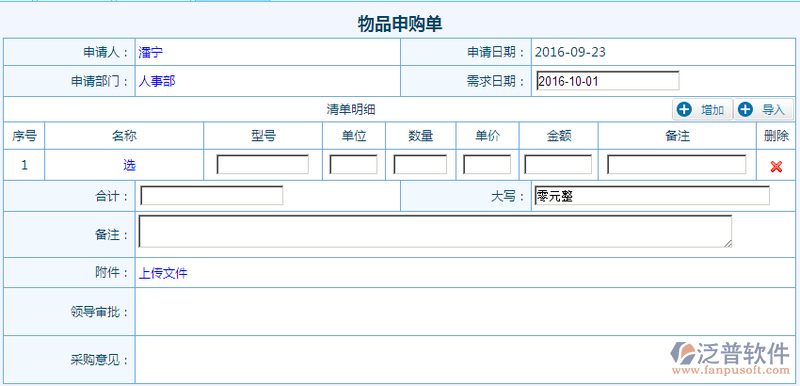Delete row 1 with red X icon

tap(776, 166)
